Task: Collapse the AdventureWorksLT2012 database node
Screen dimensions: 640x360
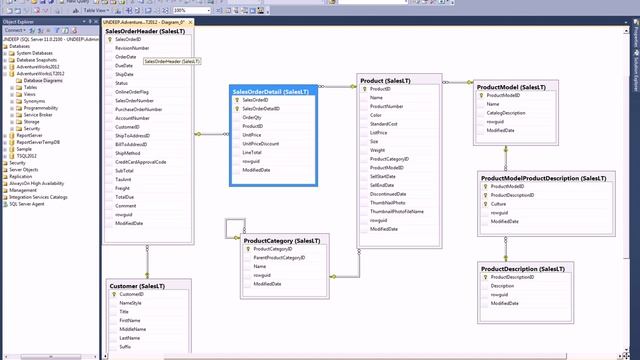Action: point(5,74)
